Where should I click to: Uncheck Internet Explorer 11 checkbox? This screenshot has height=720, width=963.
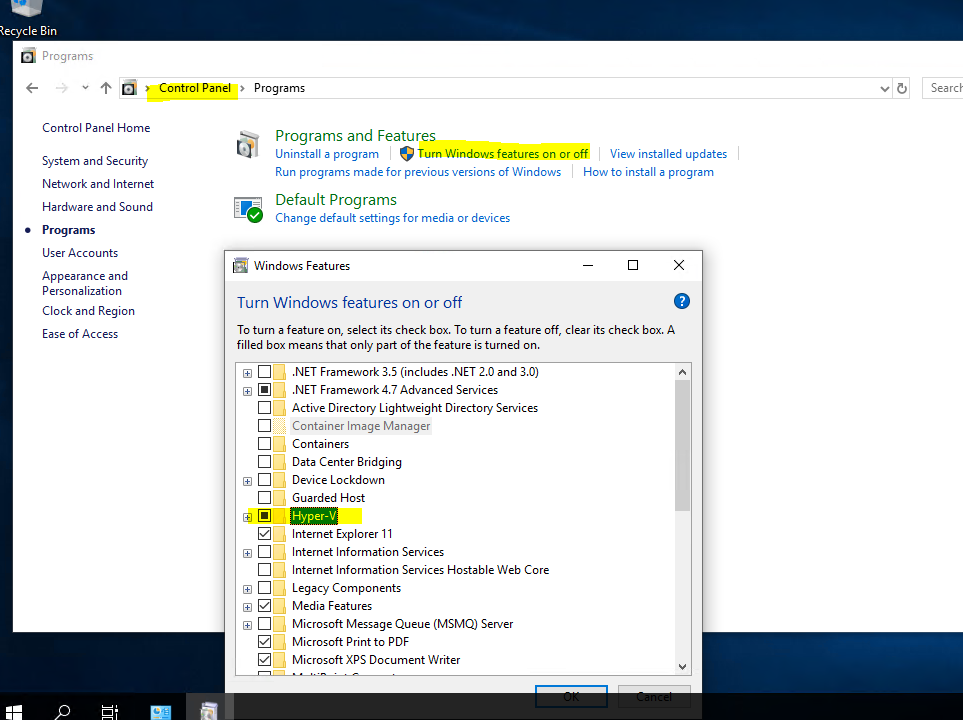tap(264, 533)
